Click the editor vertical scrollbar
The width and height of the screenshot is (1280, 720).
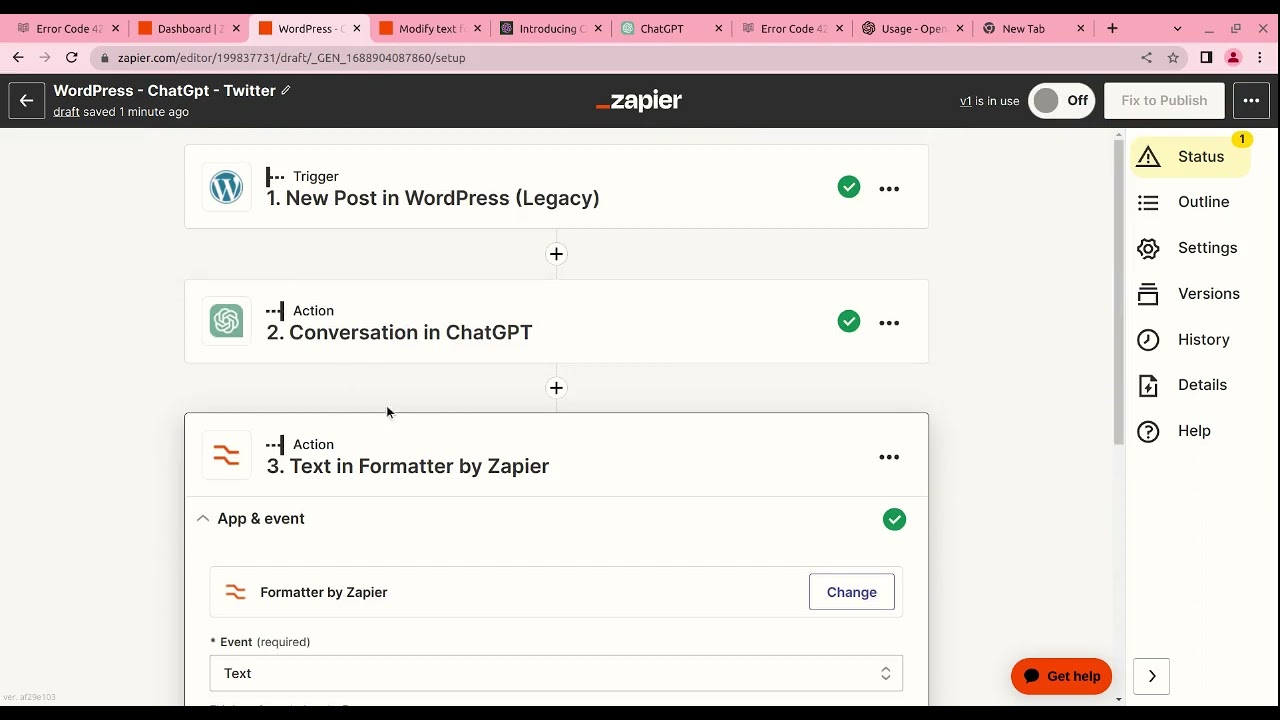click(1118, 292)
